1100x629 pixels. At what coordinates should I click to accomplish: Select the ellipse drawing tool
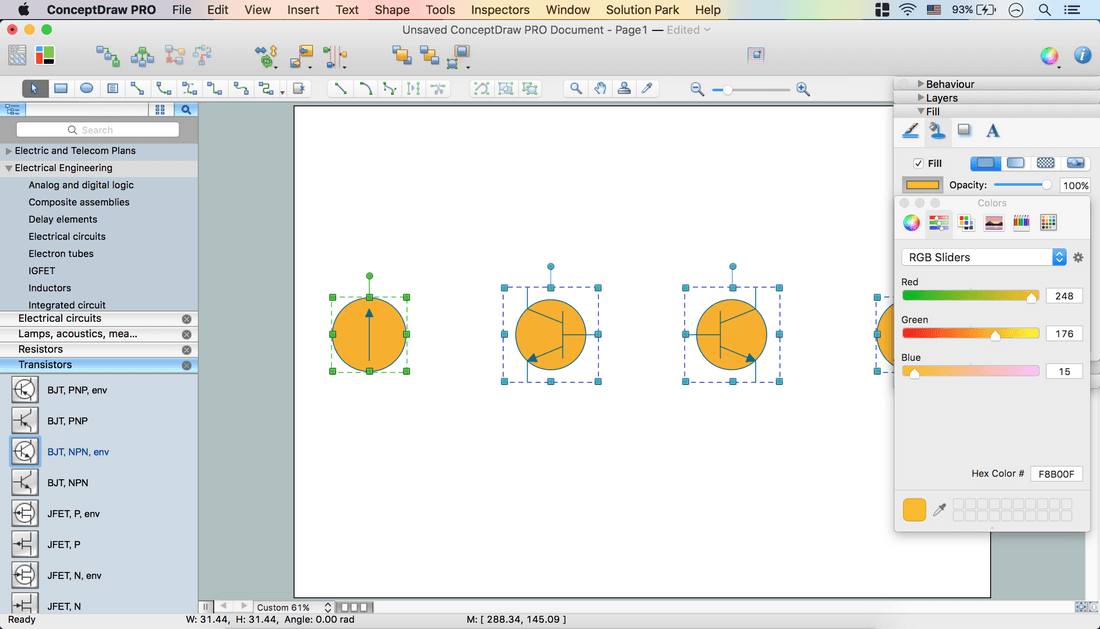tap(87, 88)
